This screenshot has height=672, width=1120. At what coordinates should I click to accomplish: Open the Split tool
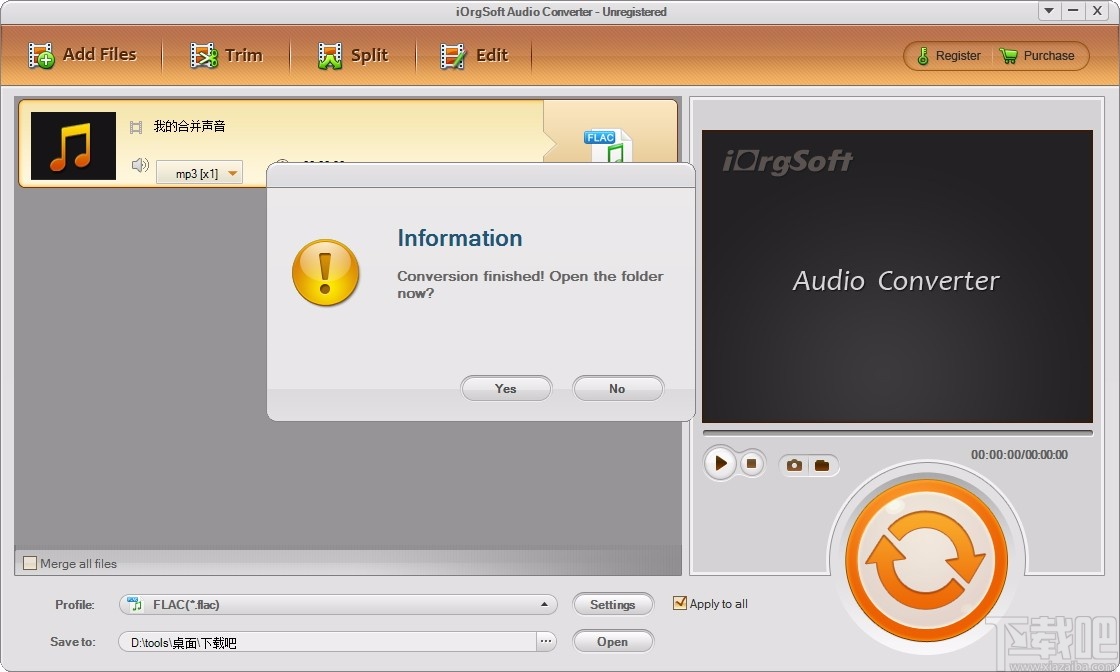[x=352, y=55]
